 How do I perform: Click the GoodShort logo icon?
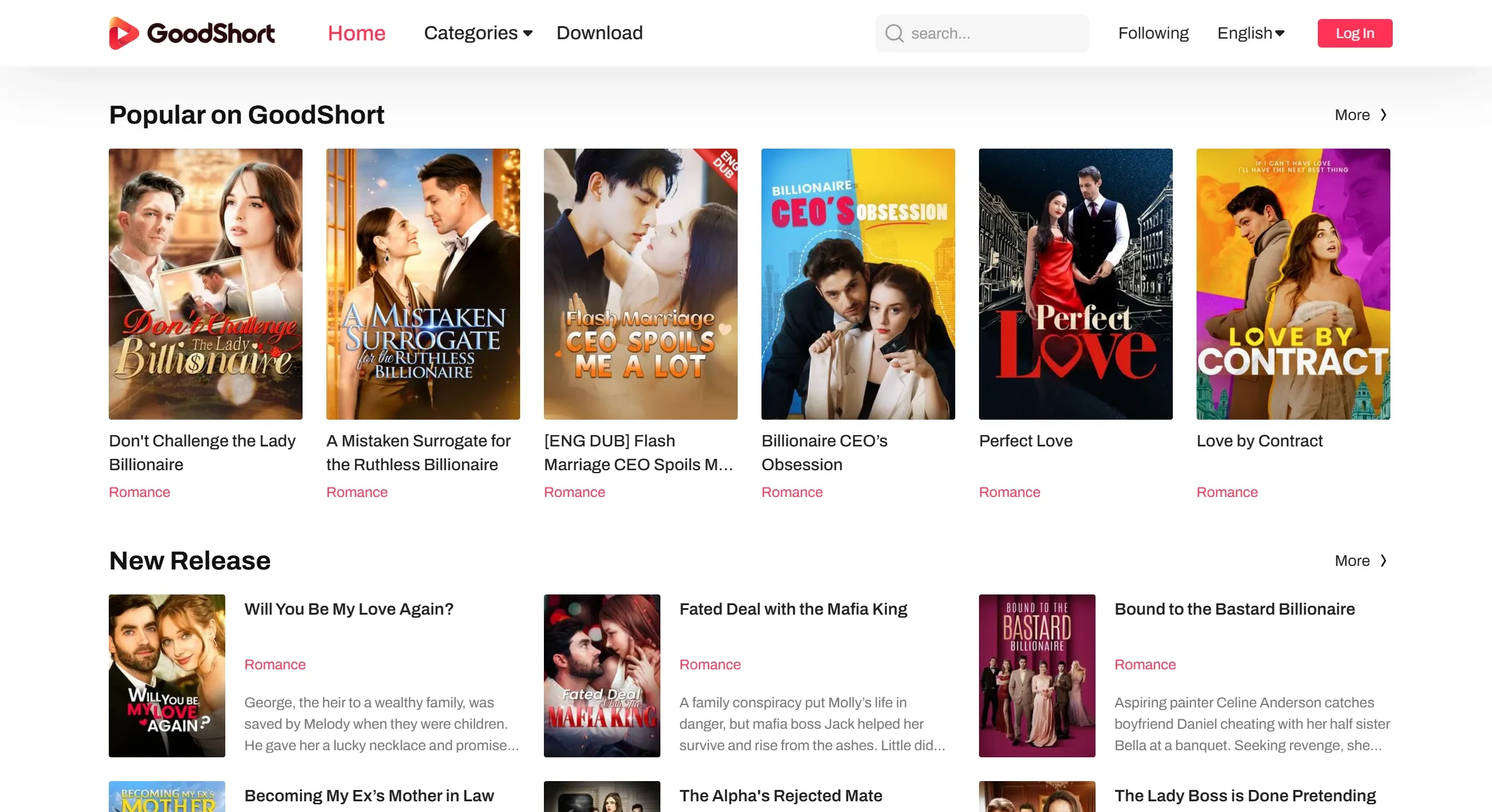click(x=124, y=33)
